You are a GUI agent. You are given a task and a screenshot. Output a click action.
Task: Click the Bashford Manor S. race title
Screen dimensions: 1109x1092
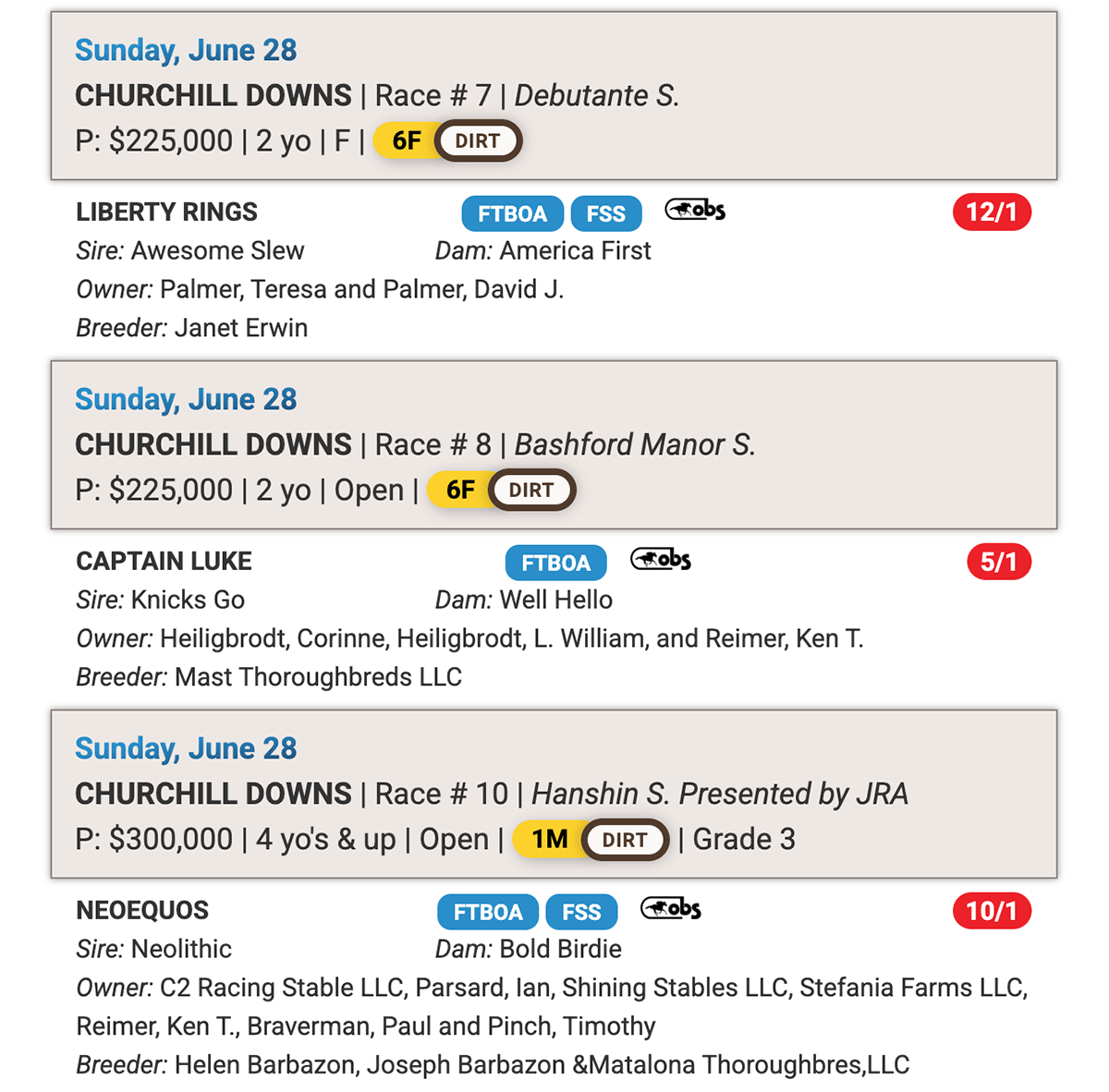pyautogui.click(x=635, y=444)
